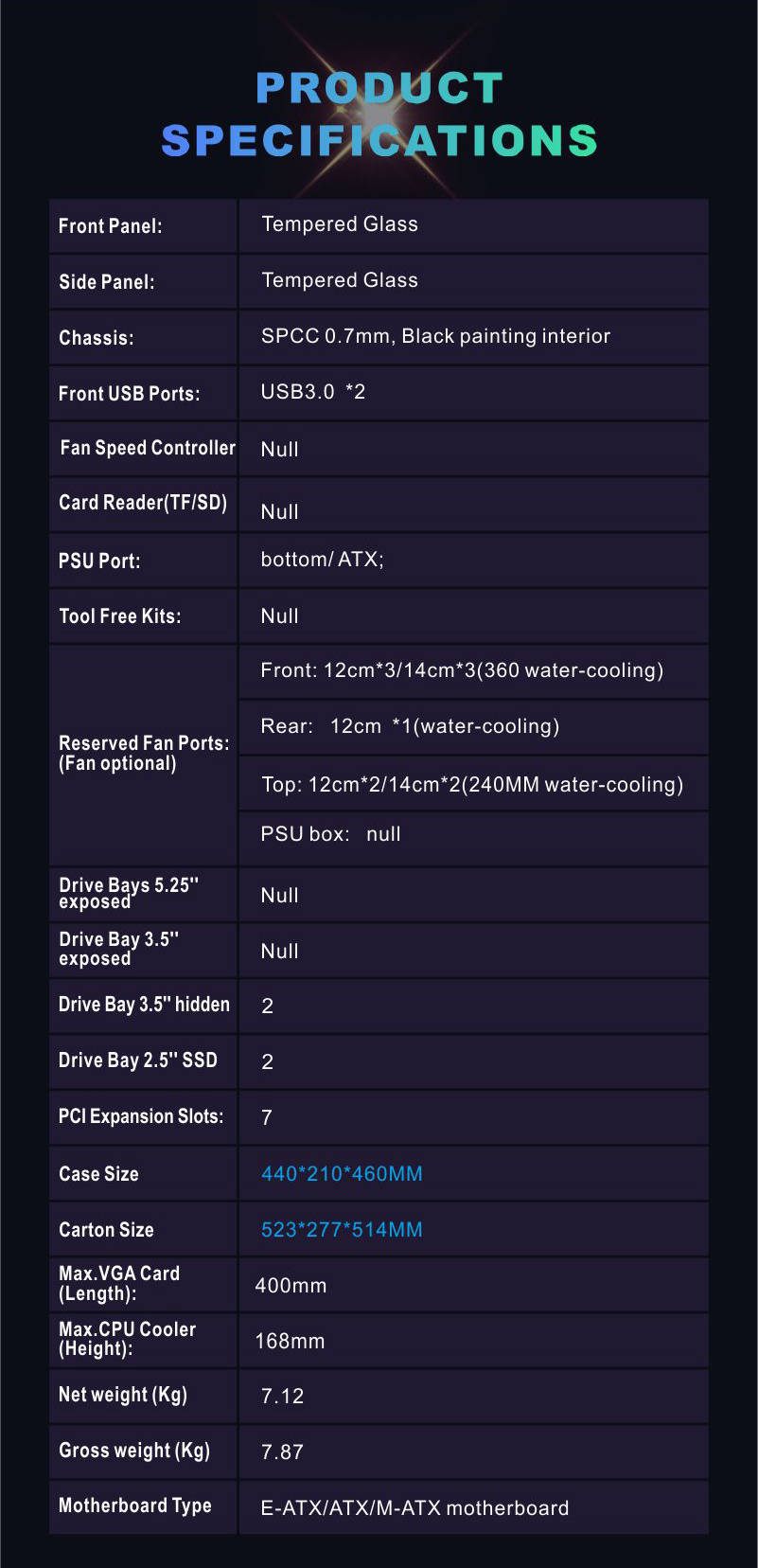
Task: Select the bottom/ ATX; PSU value
Action: tap(323, 560)
